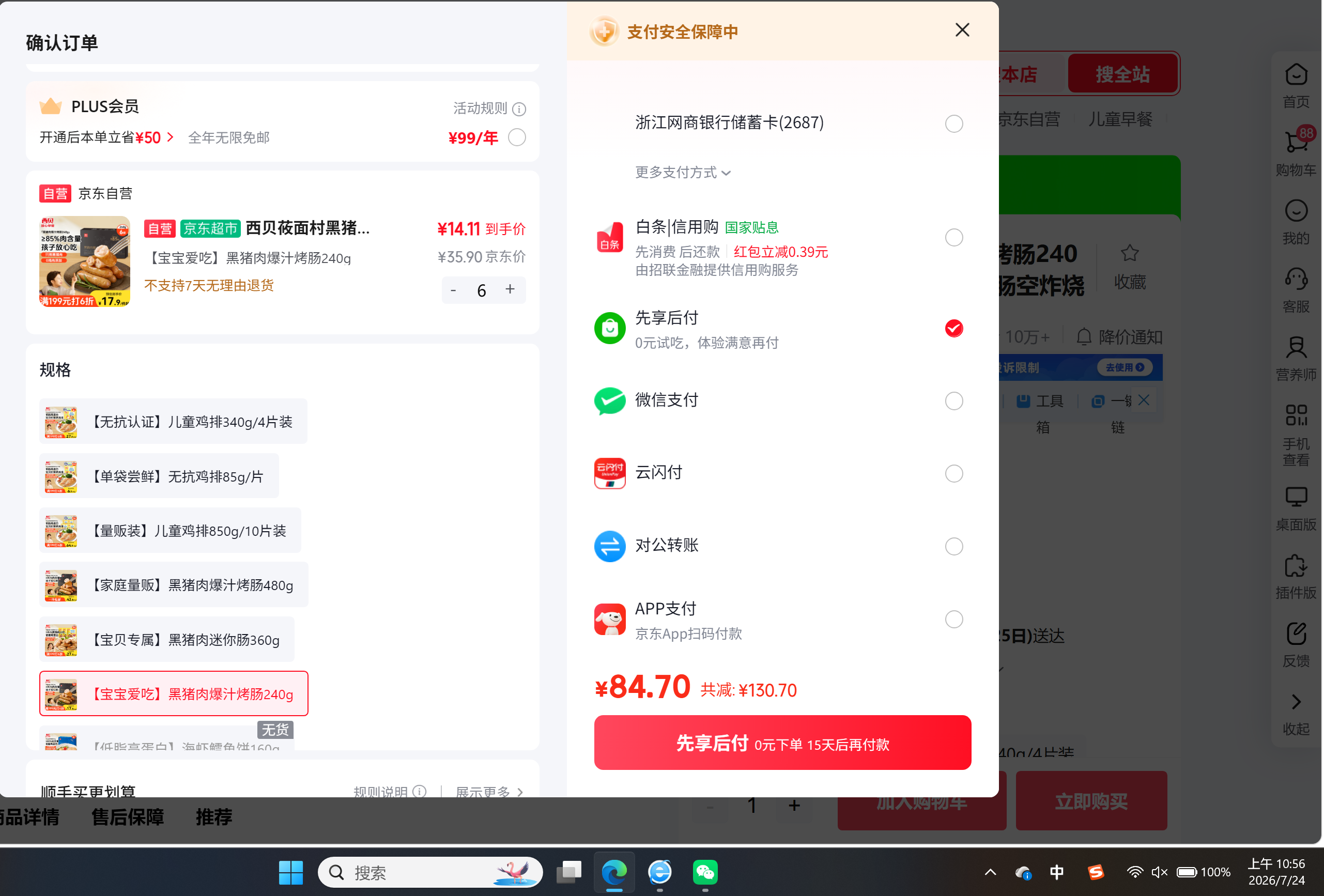Image resolution: width=1324 pixels, height=896 pixels.
Task: Click the Sogou input method tray icon
Action: (x=1096, y=872)
